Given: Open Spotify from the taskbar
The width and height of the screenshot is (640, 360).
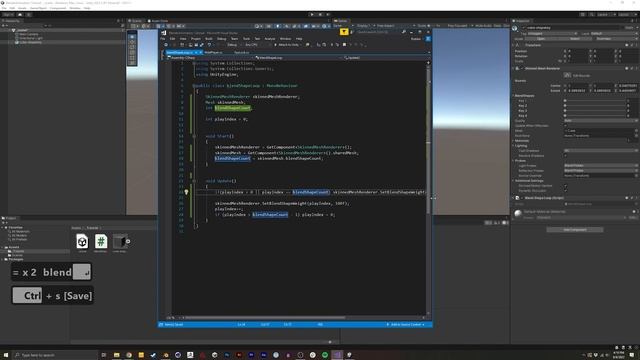Looking at the screenshot, I should tap(325, 355).
